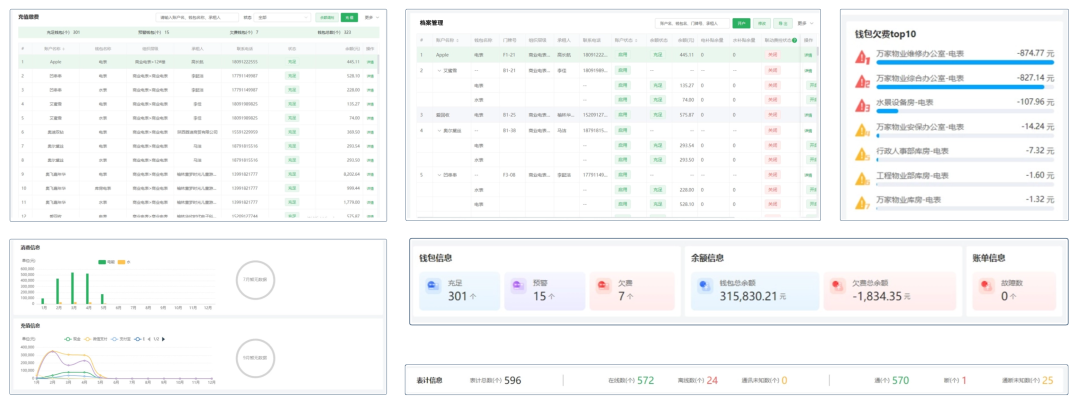The width and height of the screenshot is (1080, 403).
Task: Open the 状态 filter dropdown in 充值缴费
Action: pyautogui.click(x=282, y=18)
